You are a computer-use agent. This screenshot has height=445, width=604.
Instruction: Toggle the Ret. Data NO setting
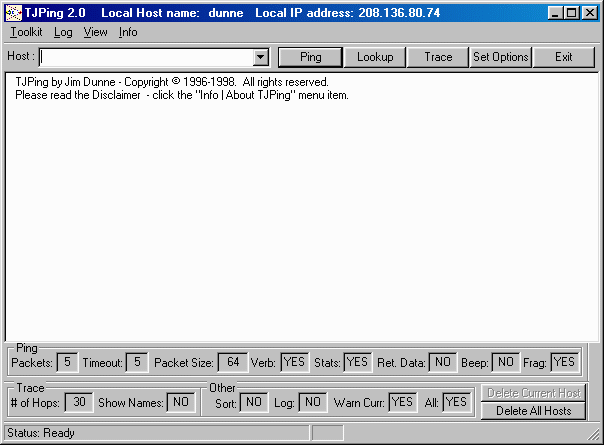(x=443, y=362)
